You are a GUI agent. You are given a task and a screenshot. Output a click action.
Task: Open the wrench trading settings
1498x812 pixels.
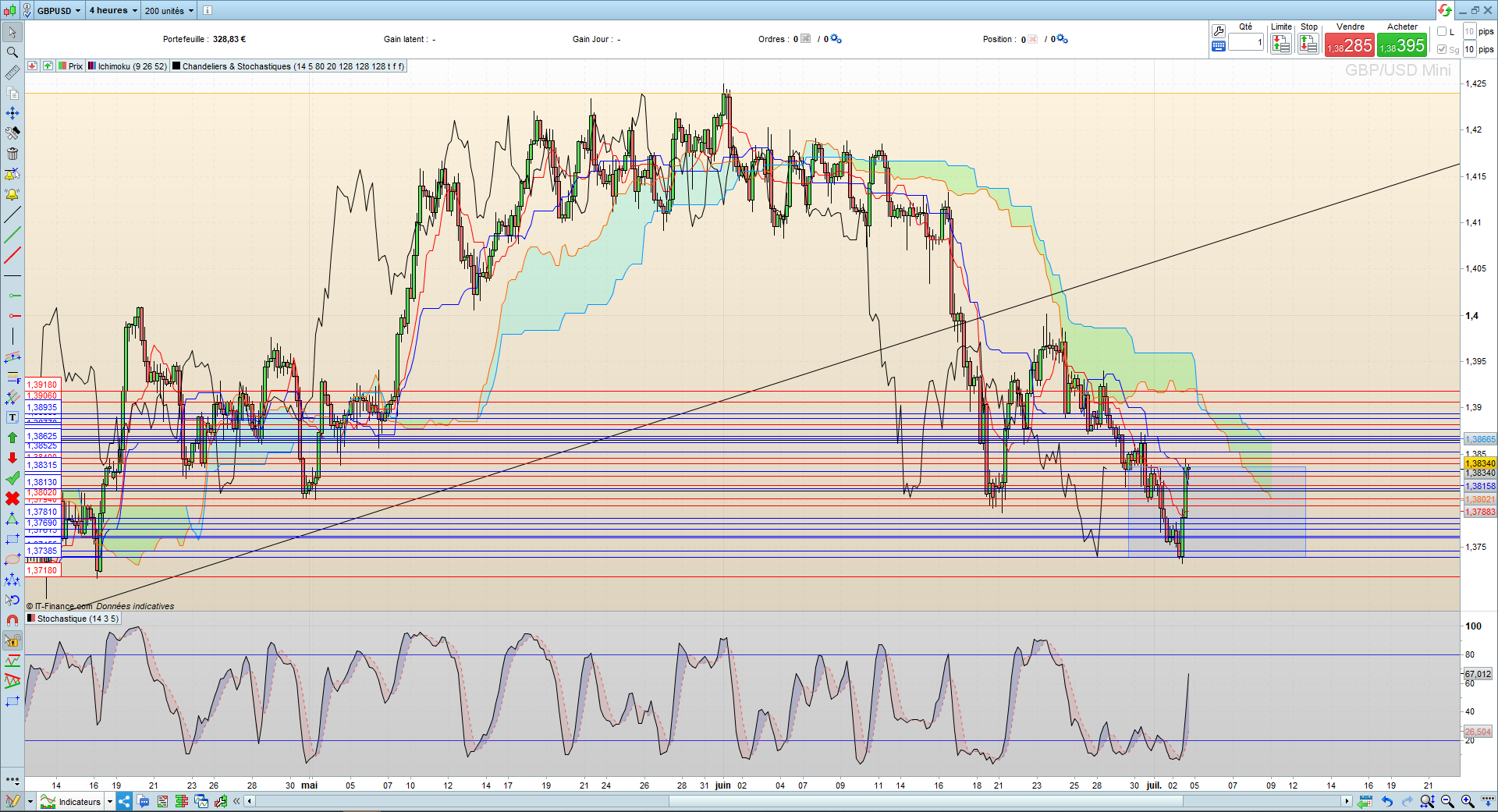[x=1219, y=31]
